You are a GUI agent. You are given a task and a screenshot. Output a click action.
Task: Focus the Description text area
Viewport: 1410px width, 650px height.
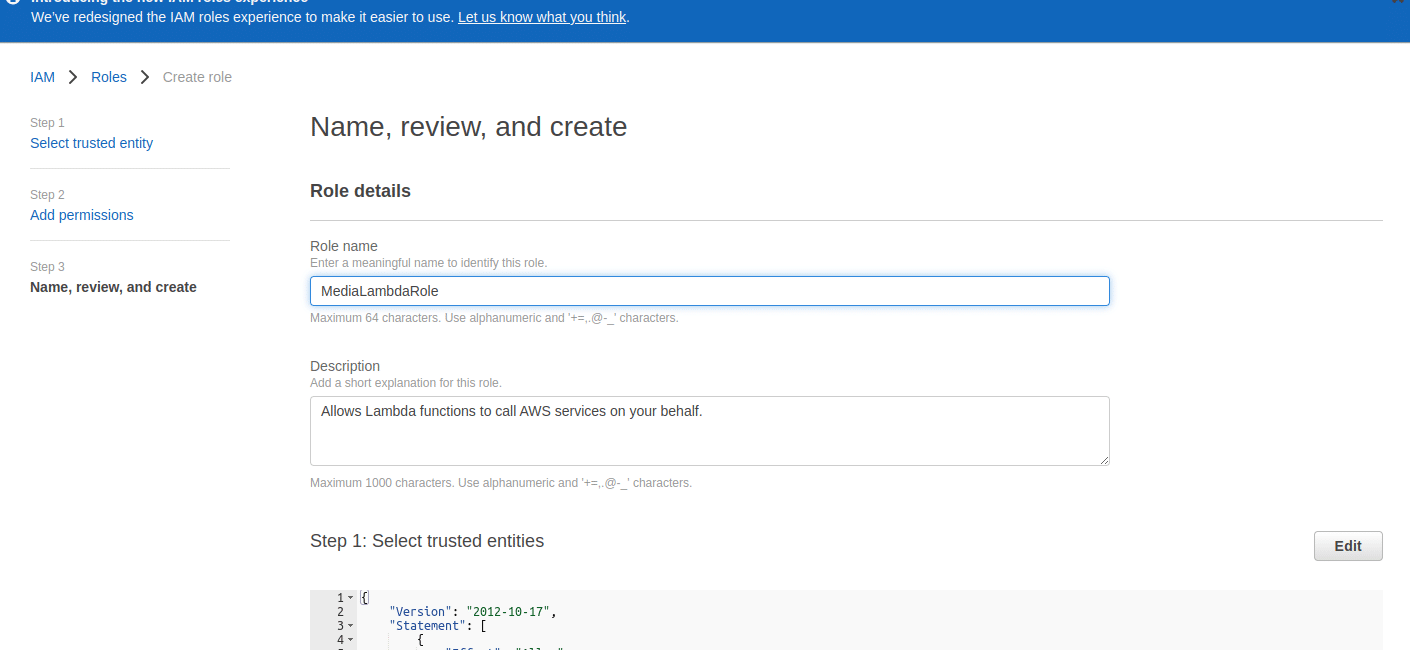pos(709,431)
